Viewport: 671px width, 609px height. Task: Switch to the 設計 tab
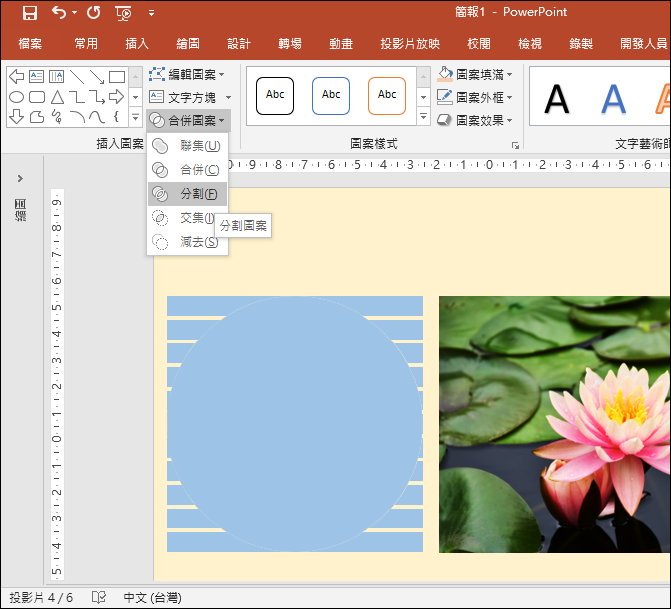coord(239,44)
